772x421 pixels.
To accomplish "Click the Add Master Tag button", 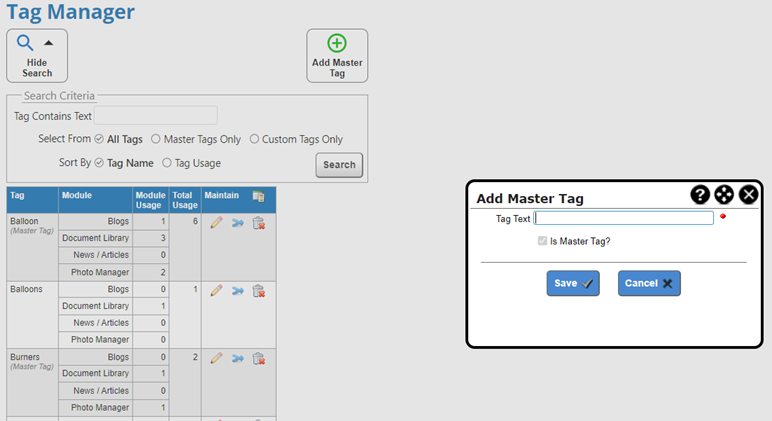I will 337,55.
